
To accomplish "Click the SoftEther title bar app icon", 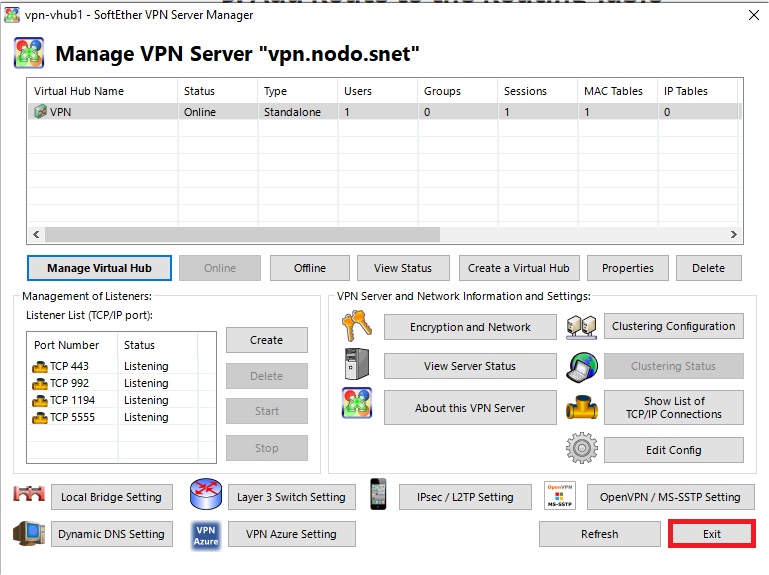I will pyautogui.click(x=11, y=15).
